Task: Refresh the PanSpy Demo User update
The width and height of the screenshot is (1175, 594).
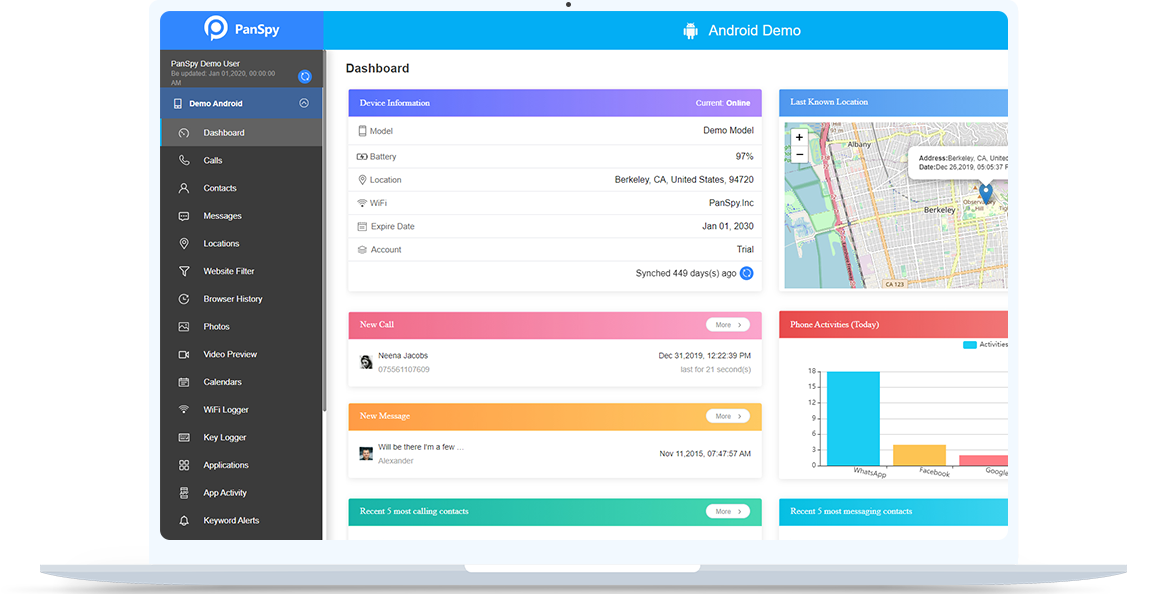Action: [304, 76]
